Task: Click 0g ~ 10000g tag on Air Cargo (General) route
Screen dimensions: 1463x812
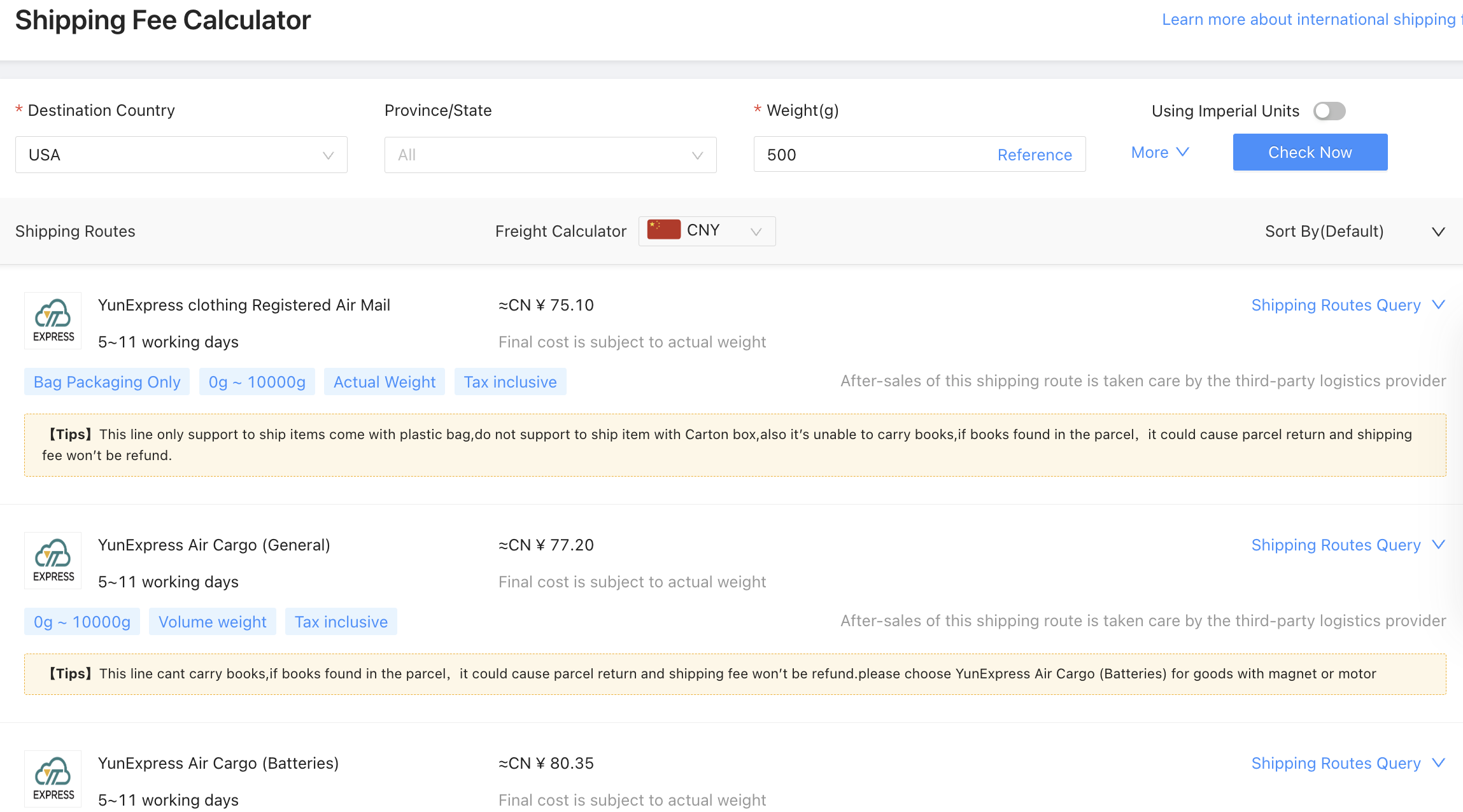Action: pyautogui.click(x=82, y=622)
